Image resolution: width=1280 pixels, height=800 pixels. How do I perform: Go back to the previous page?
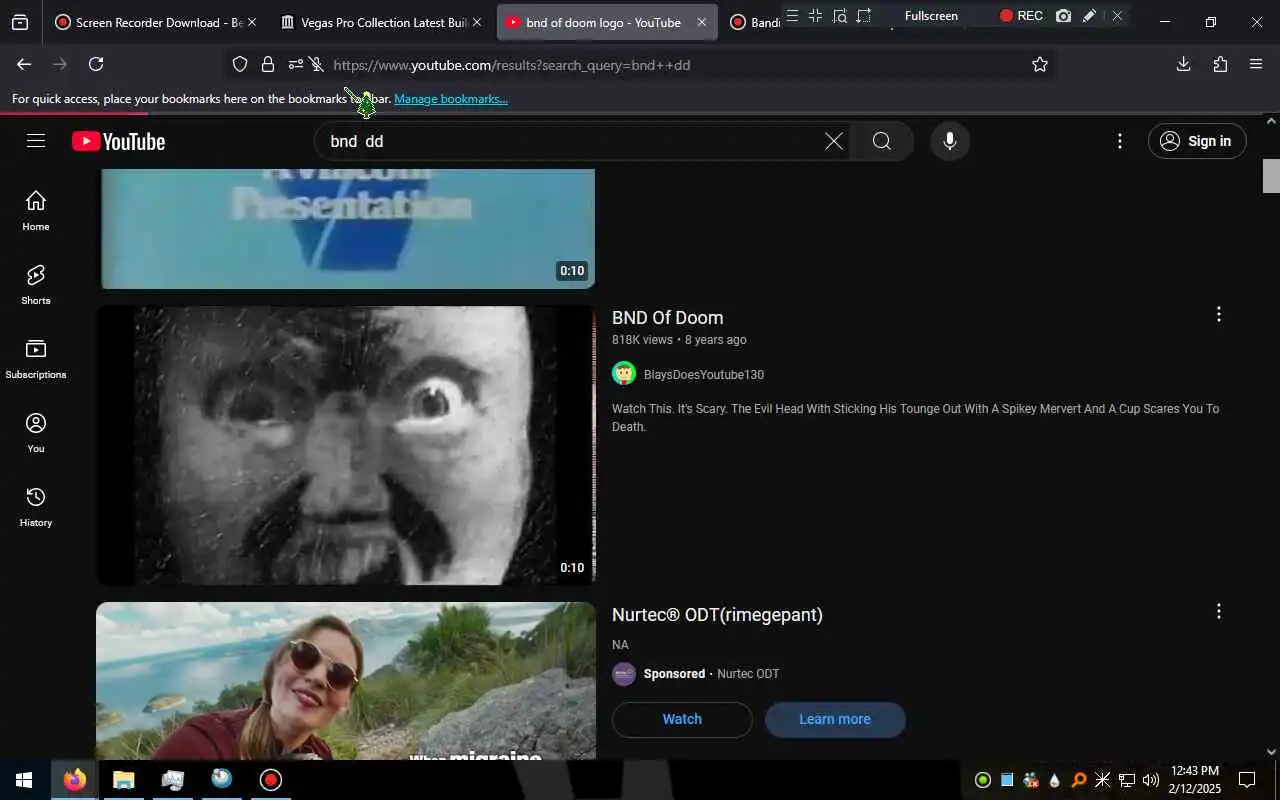point(24,64)
